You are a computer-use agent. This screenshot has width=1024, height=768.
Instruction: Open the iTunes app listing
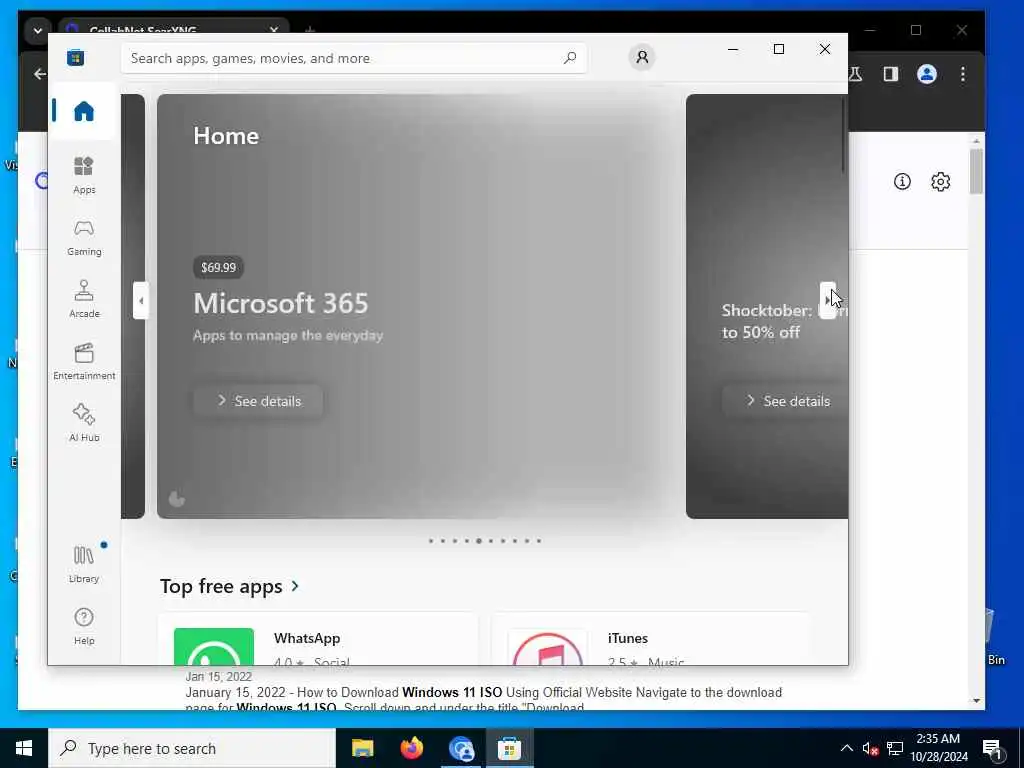point(650,639)
